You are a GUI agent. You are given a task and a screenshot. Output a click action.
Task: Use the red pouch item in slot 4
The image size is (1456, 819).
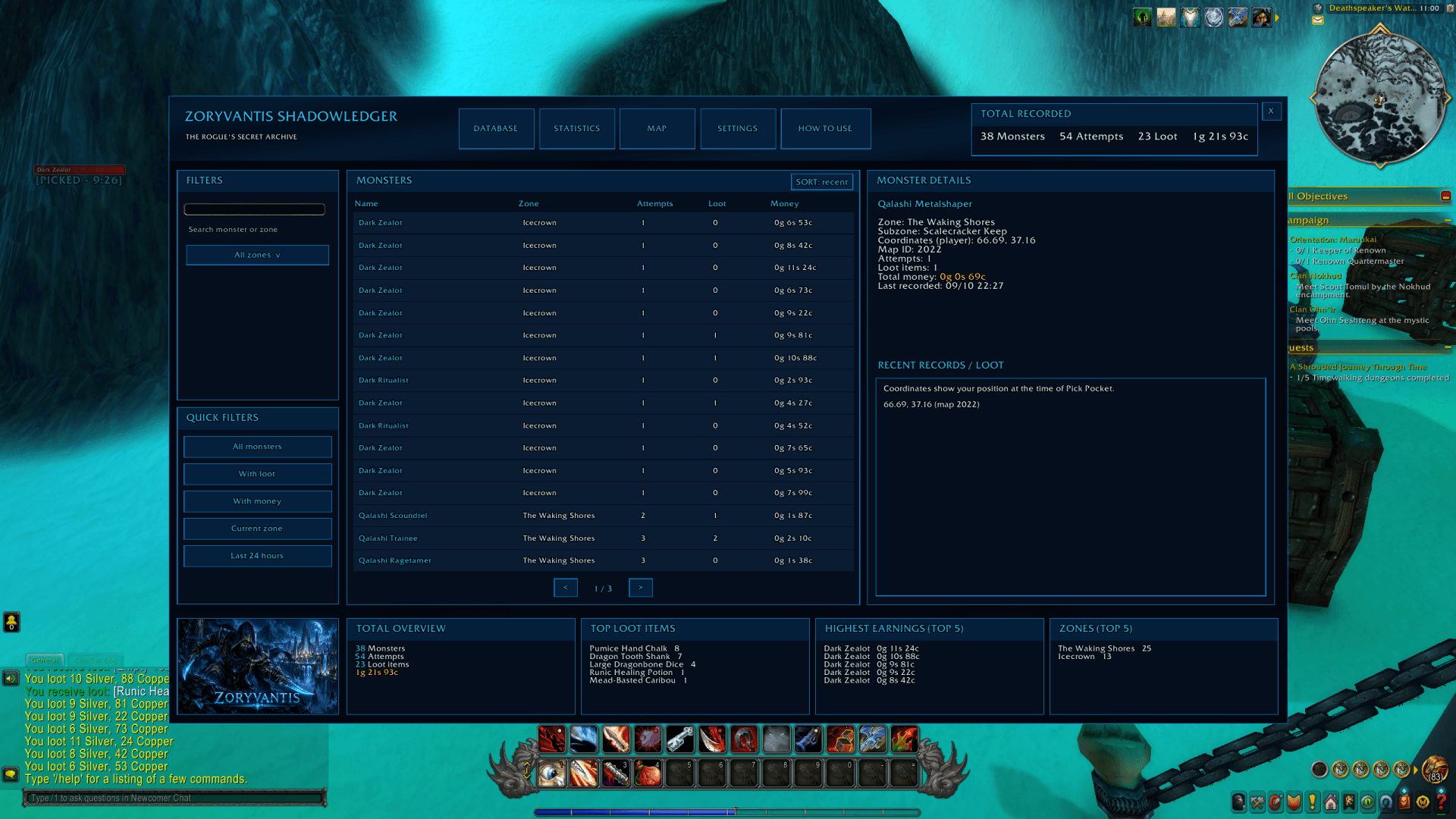coord(648,772)
